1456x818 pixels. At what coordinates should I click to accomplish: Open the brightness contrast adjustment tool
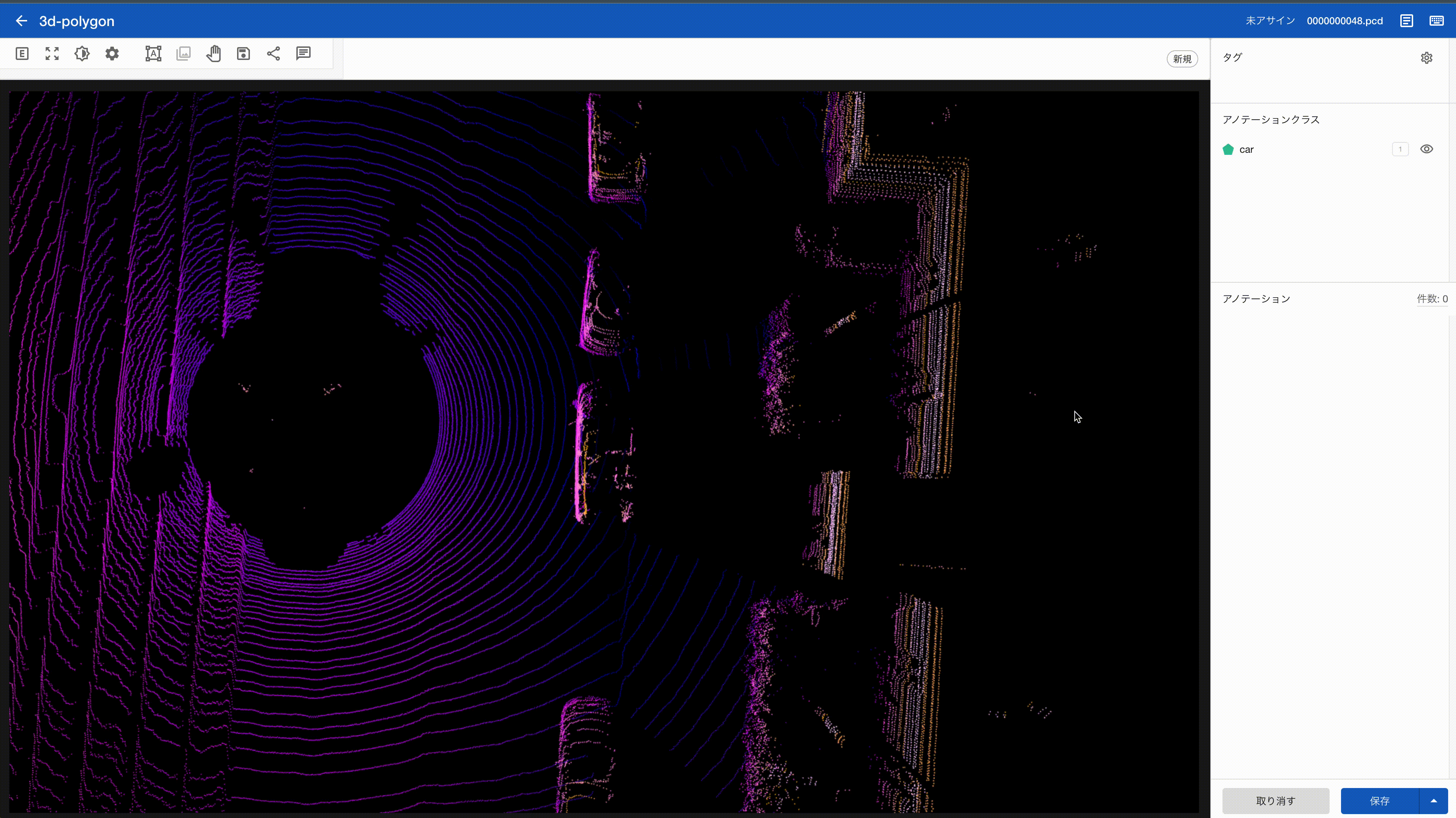[82, 54]
